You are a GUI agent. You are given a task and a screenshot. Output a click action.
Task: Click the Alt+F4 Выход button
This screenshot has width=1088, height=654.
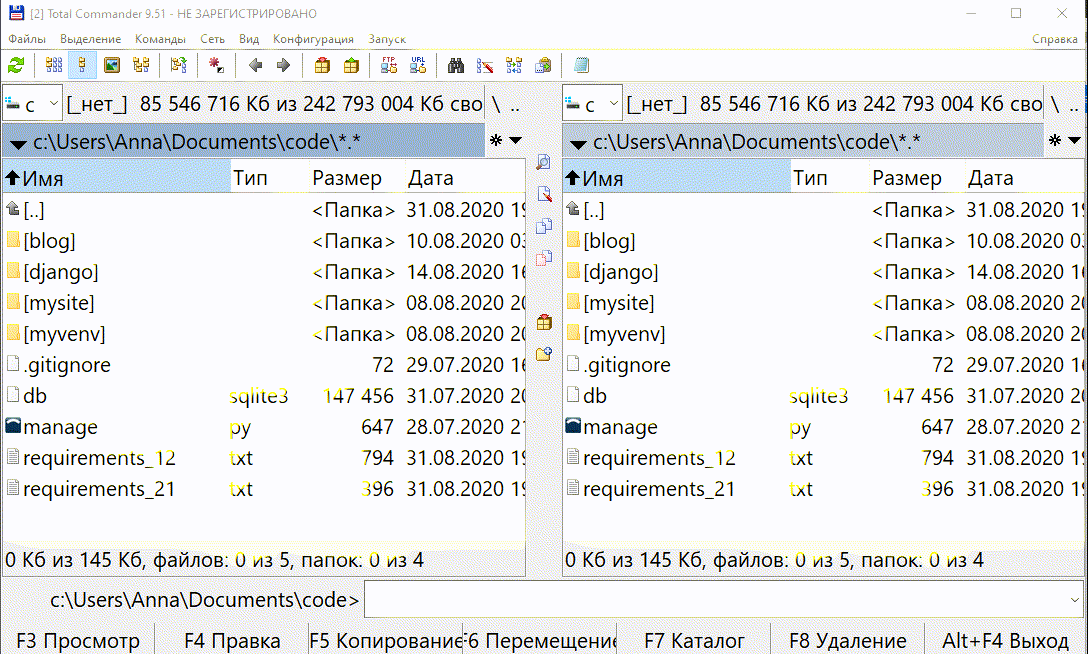pos(1005,640)
